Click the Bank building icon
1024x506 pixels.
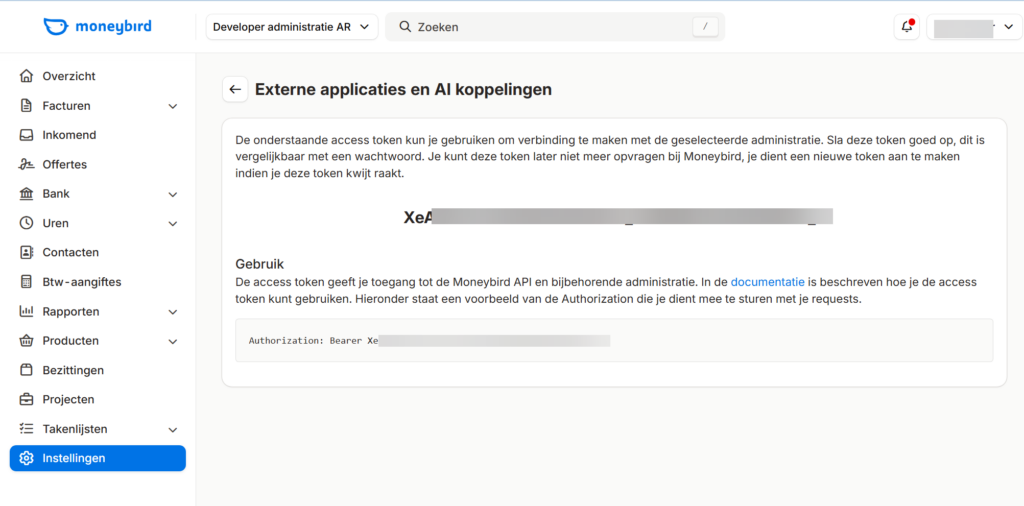[26, 194]
